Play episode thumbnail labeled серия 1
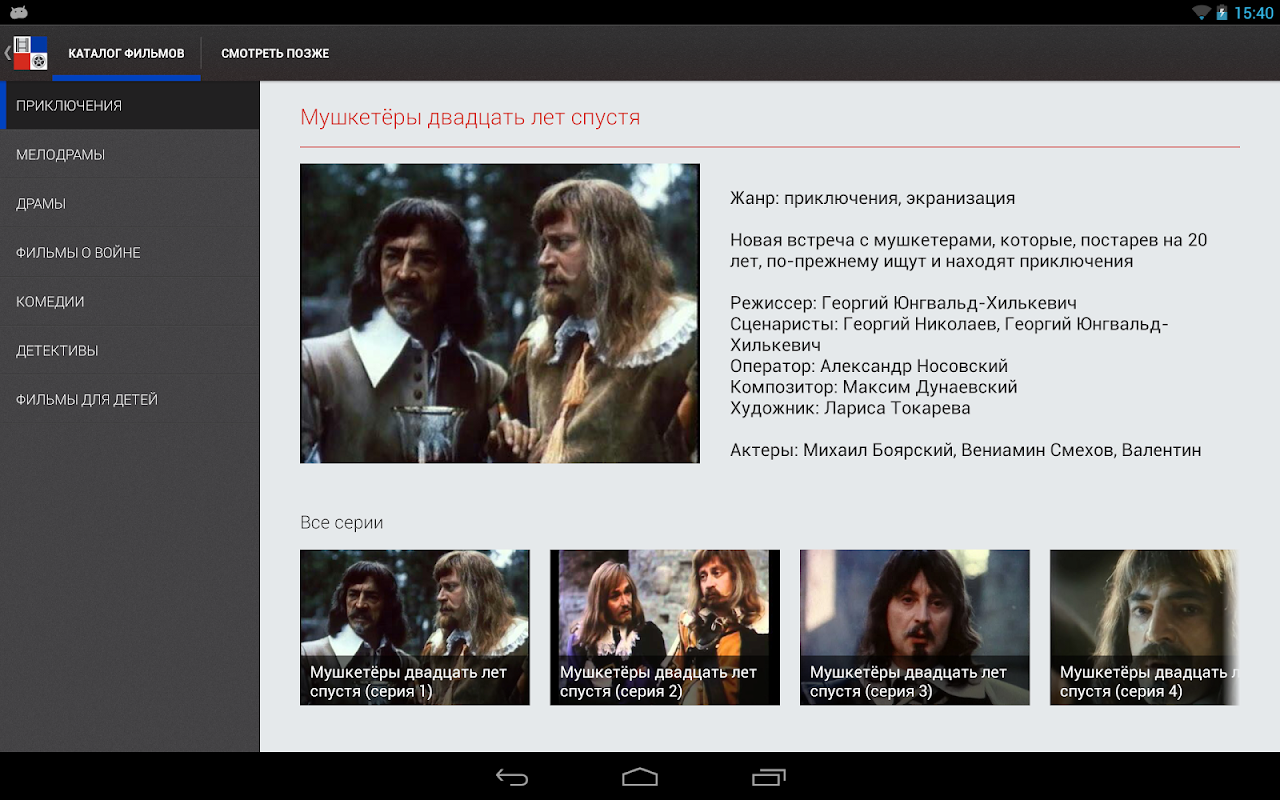 [x=415, y=627]
